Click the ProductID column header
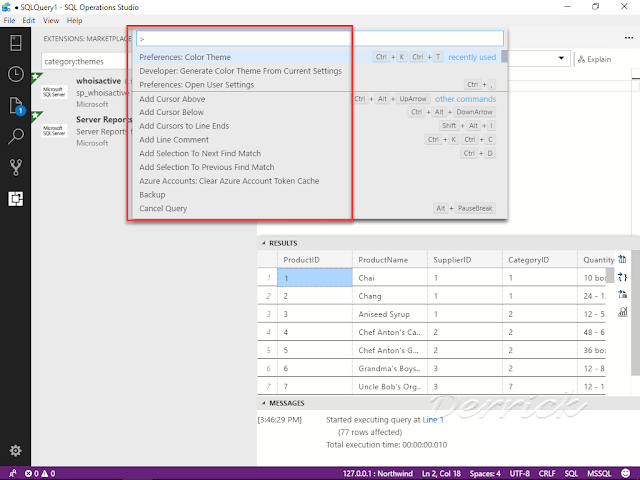Screen dimensions: 640x480 tap(315, 260)
